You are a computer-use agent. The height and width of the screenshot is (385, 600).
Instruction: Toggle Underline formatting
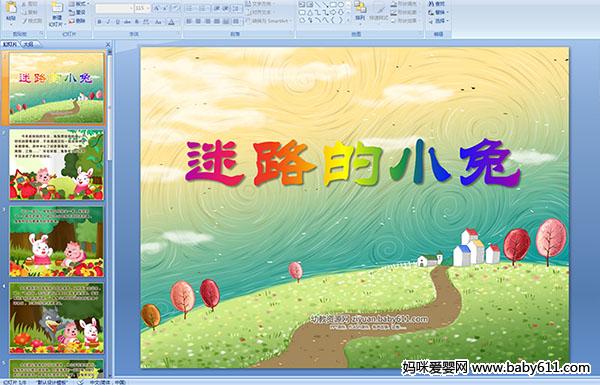click(x=117, y=22)
